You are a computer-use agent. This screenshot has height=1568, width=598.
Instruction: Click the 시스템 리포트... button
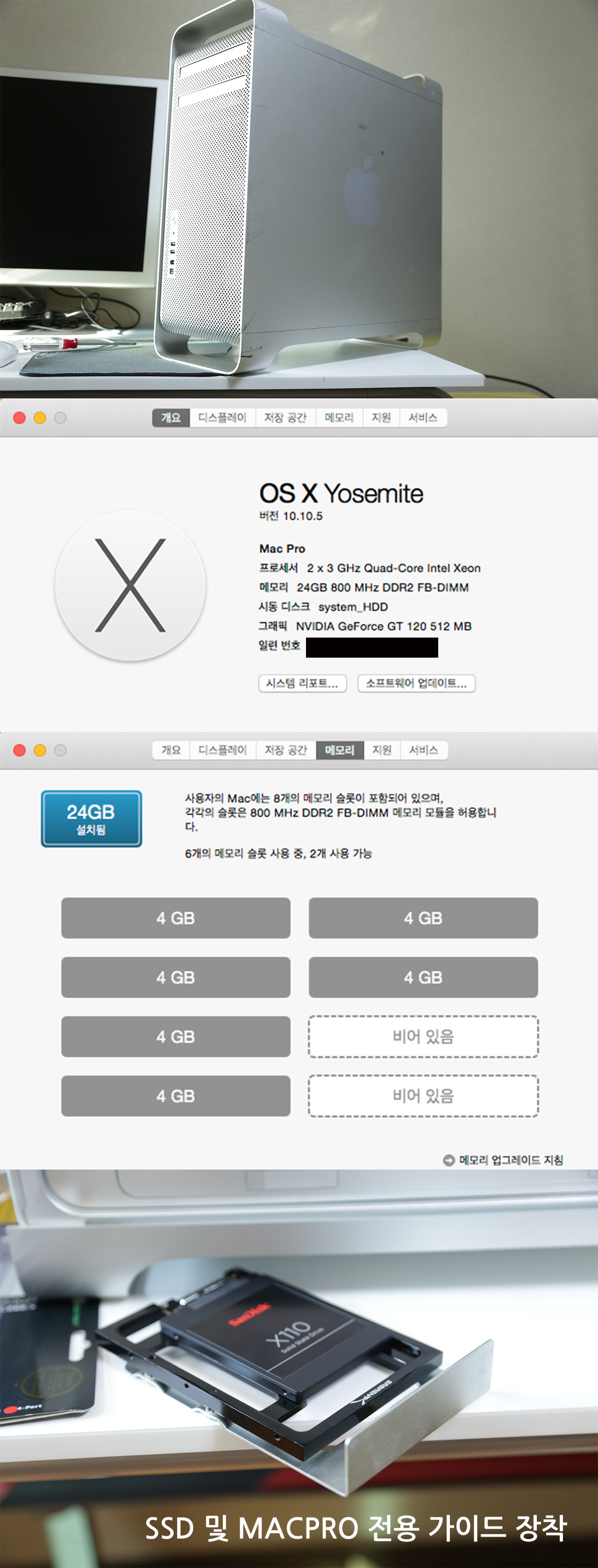(x=303, y=683)
